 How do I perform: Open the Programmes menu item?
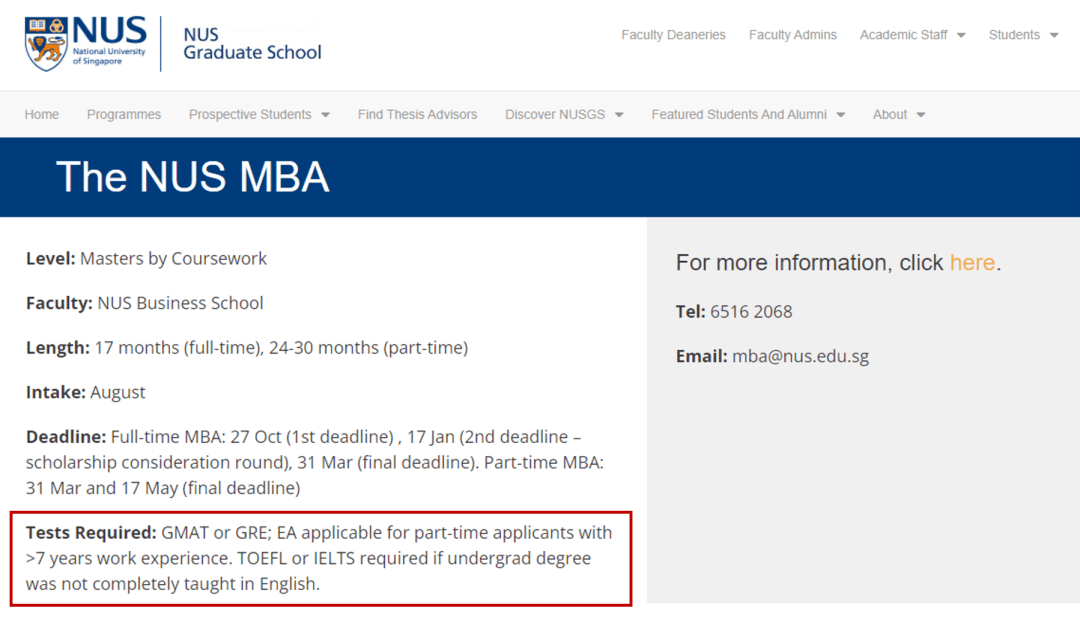click(x=124, y=114)
